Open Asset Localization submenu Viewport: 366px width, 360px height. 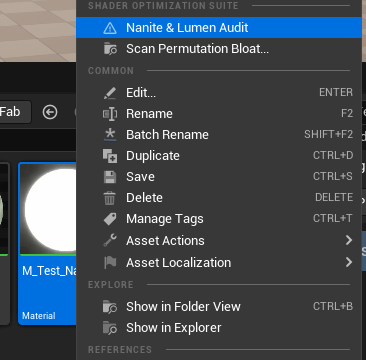pos(219,262)
